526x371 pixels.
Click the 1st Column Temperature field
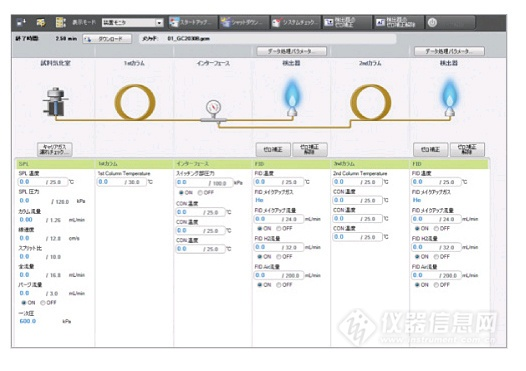(x=122, y=182)
